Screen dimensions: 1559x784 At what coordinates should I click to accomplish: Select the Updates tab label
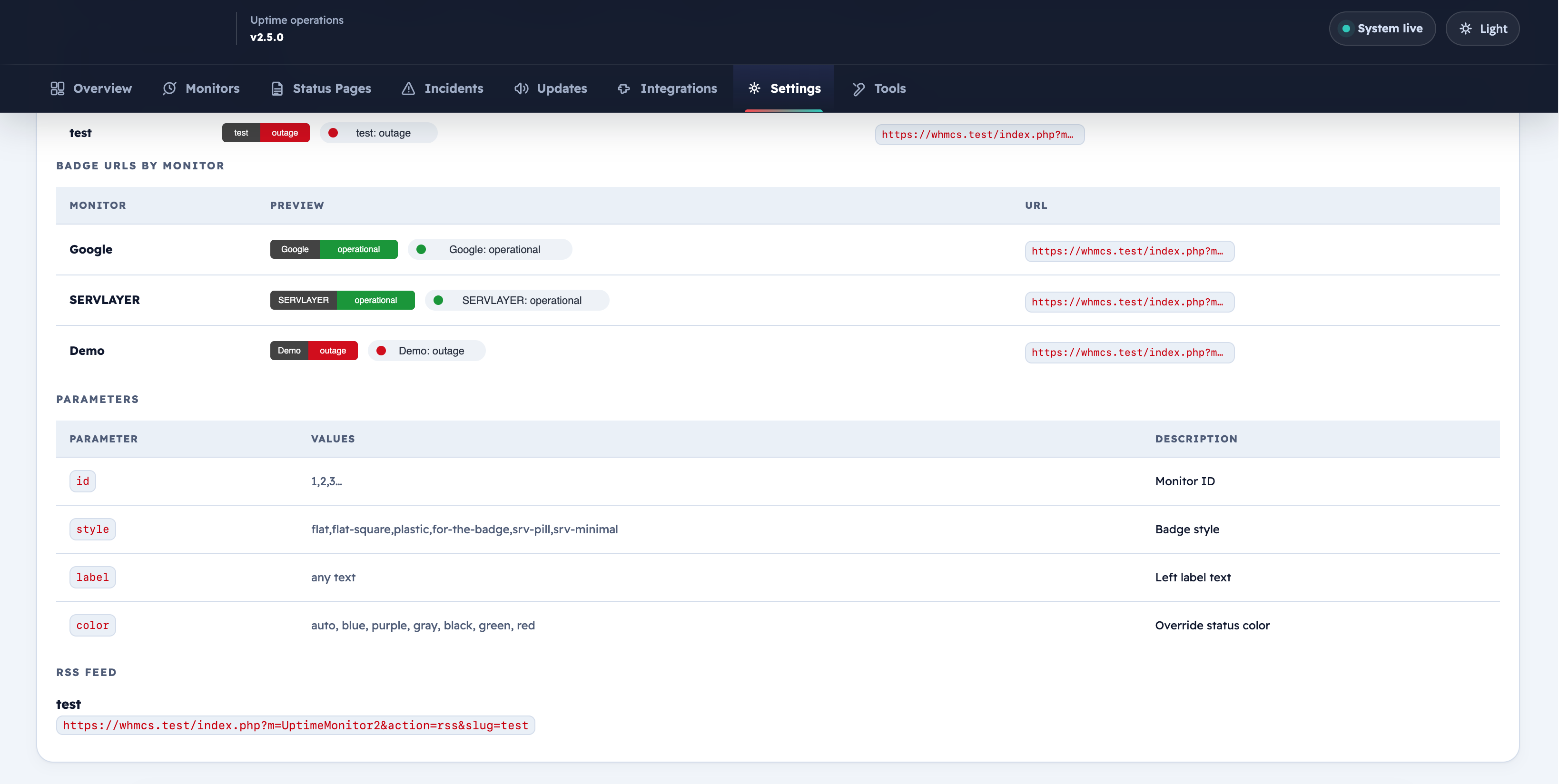(562, 88)
